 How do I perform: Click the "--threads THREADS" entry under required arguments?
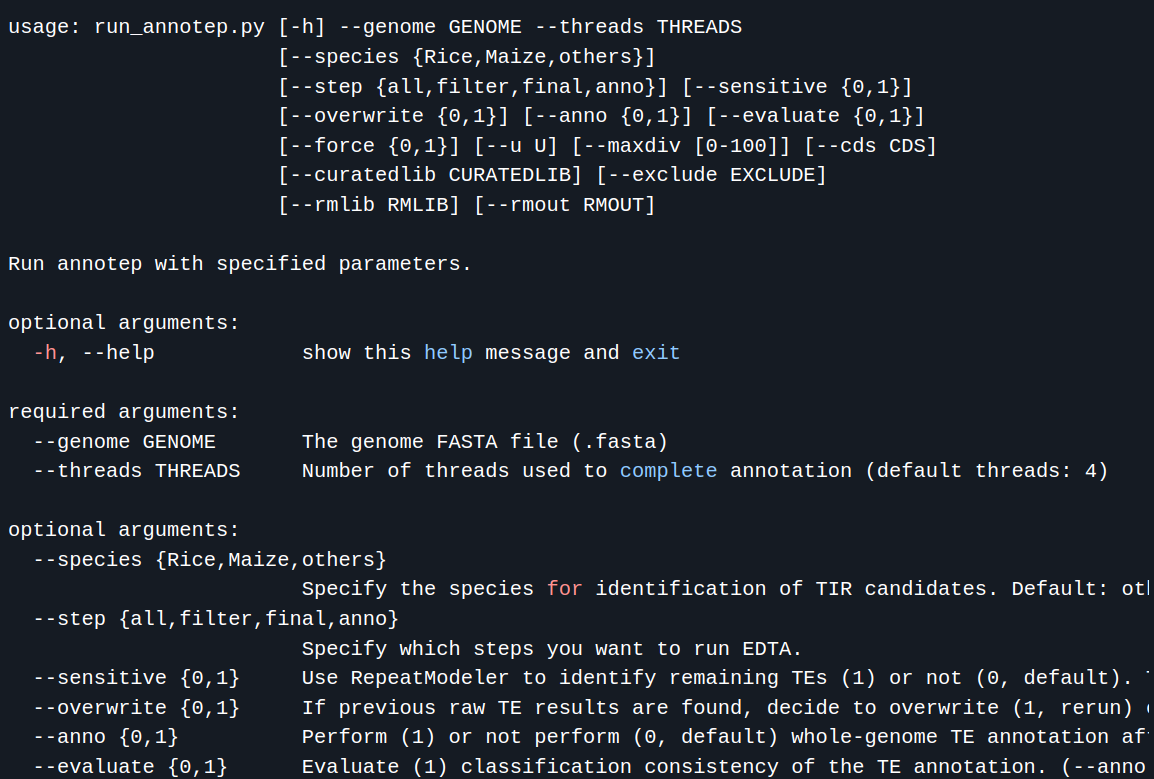pyautogui.click(x=137, y=470)
